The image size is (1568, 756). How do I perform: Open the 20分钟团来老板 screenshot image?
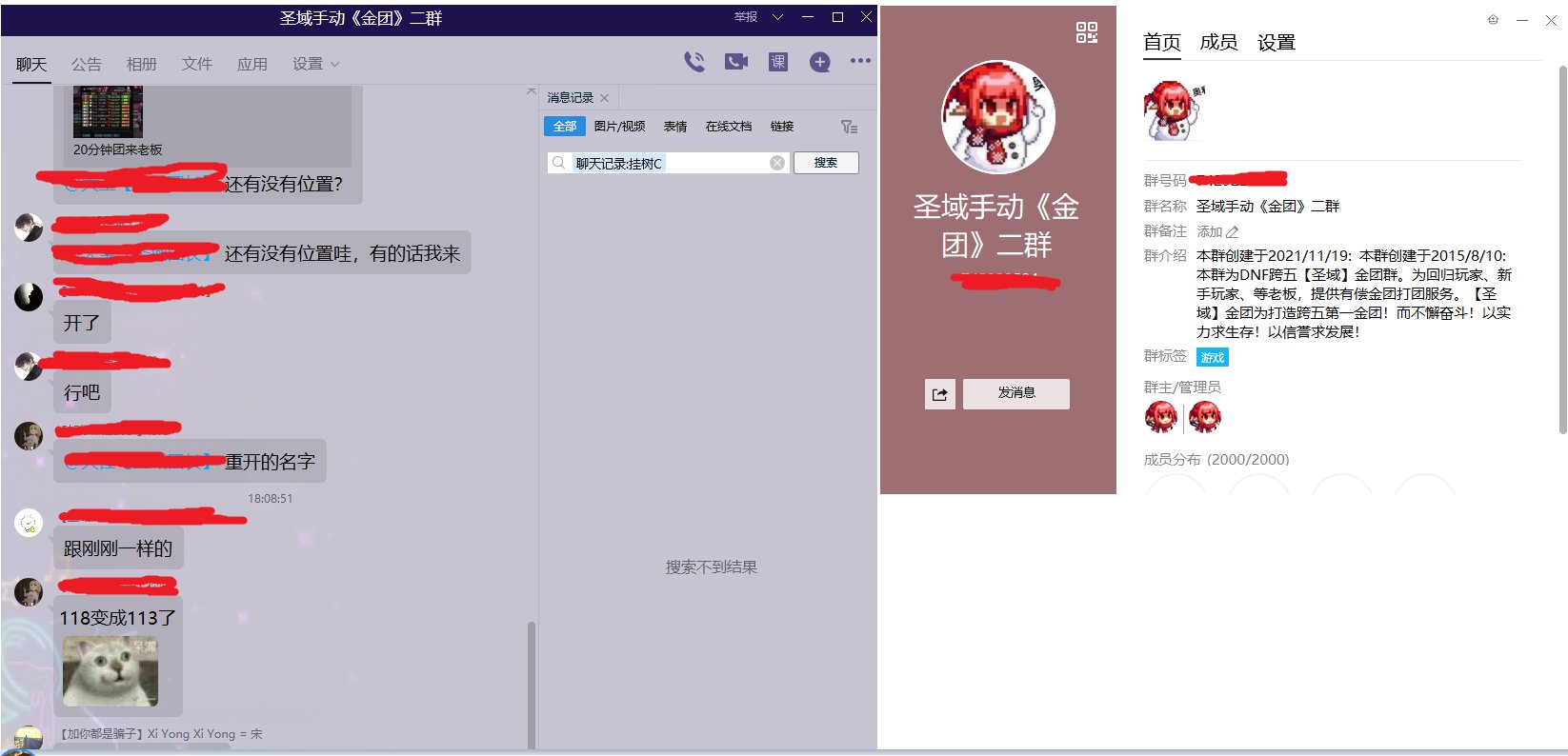pyautogui.click(x=108, y=111)
